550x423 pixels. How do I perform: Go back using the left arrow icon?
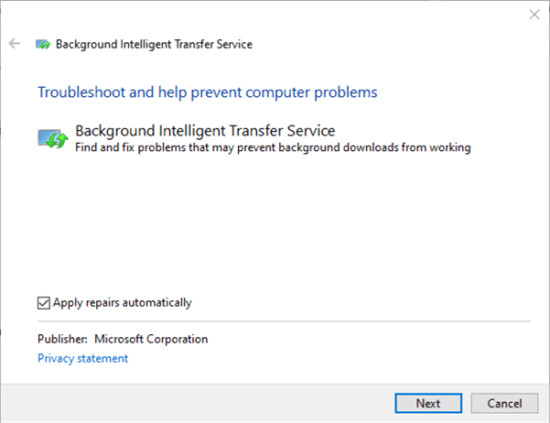click(x=14, y=43)
